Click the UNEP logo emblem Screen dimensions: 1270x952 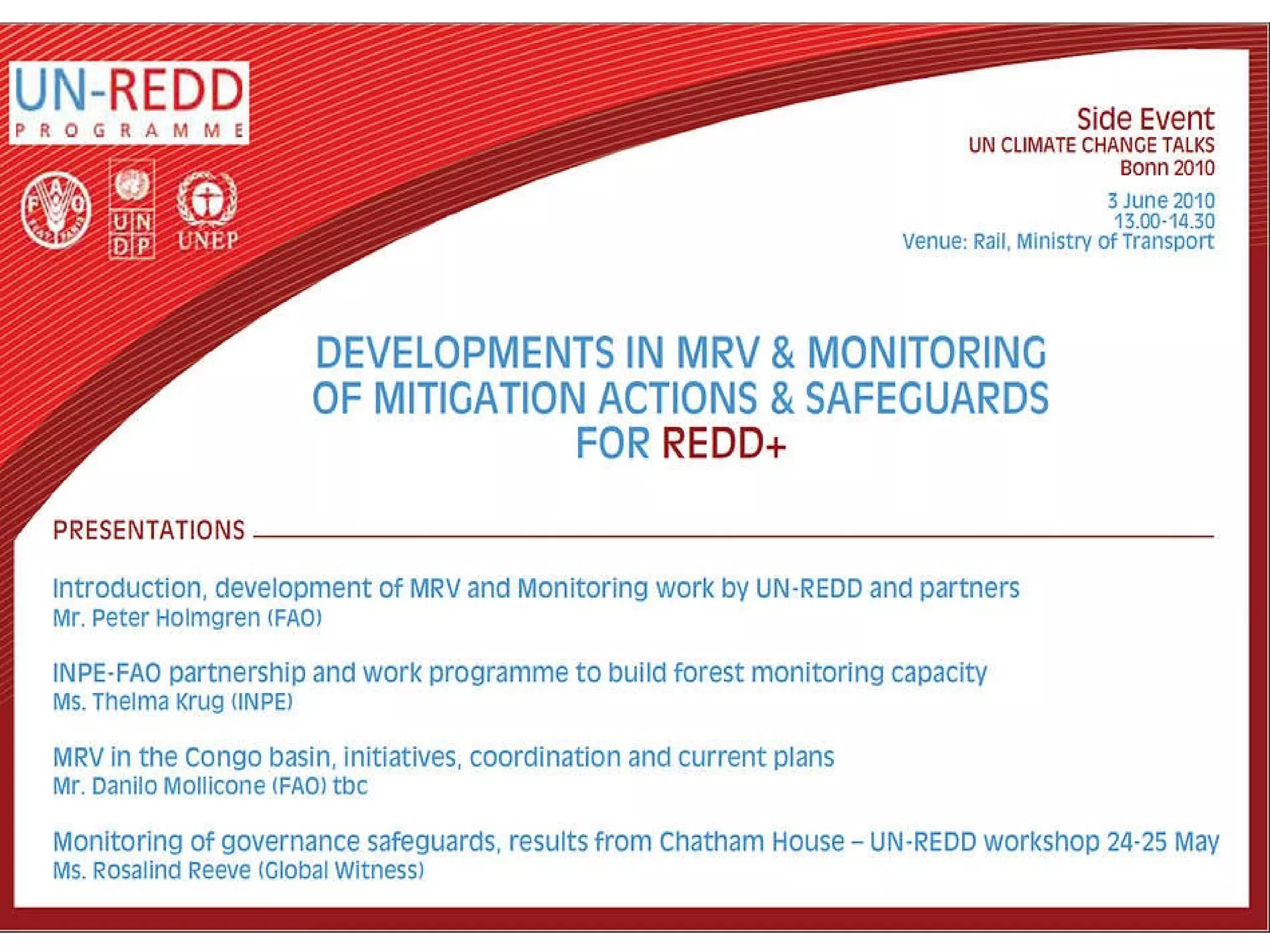(207, 211)
